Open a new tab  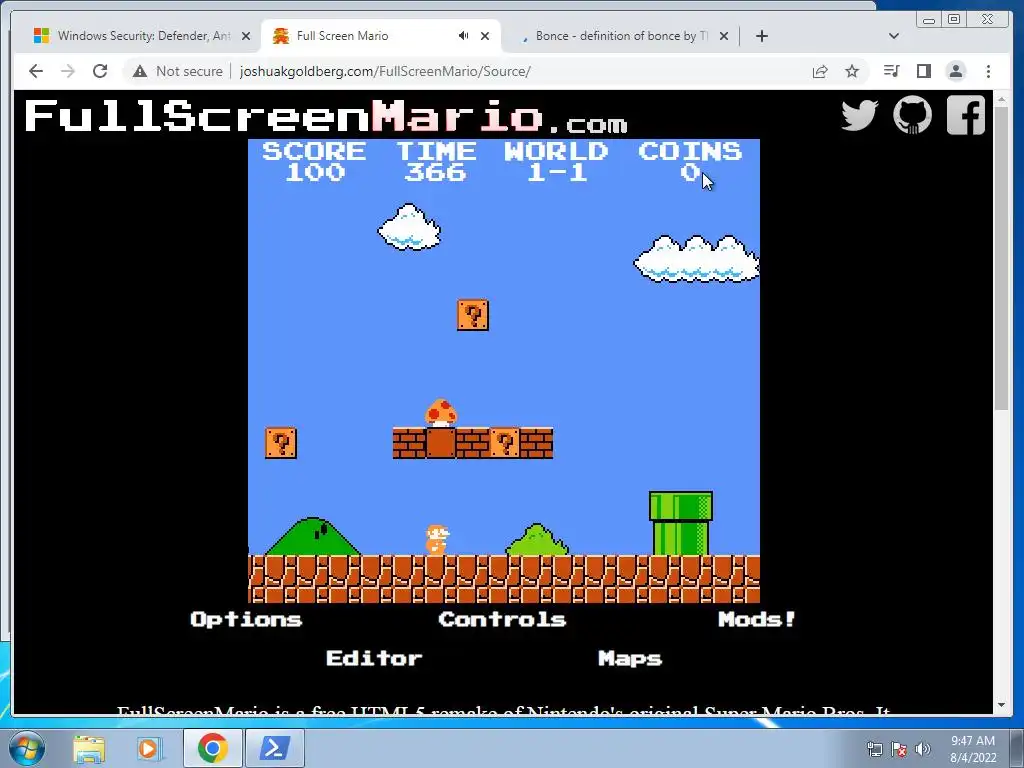[761, 36]
